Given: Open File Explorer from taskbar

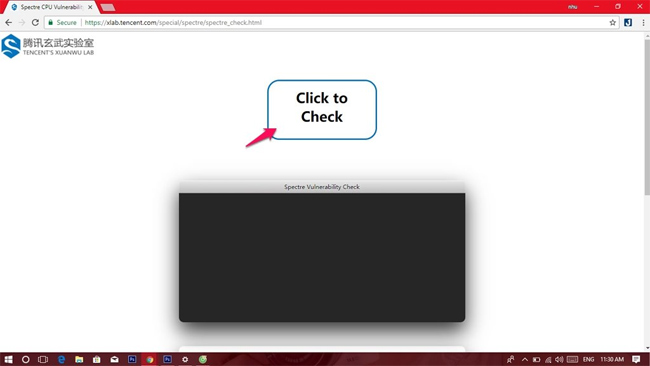Looking at the screenshot, I should 79,359.
